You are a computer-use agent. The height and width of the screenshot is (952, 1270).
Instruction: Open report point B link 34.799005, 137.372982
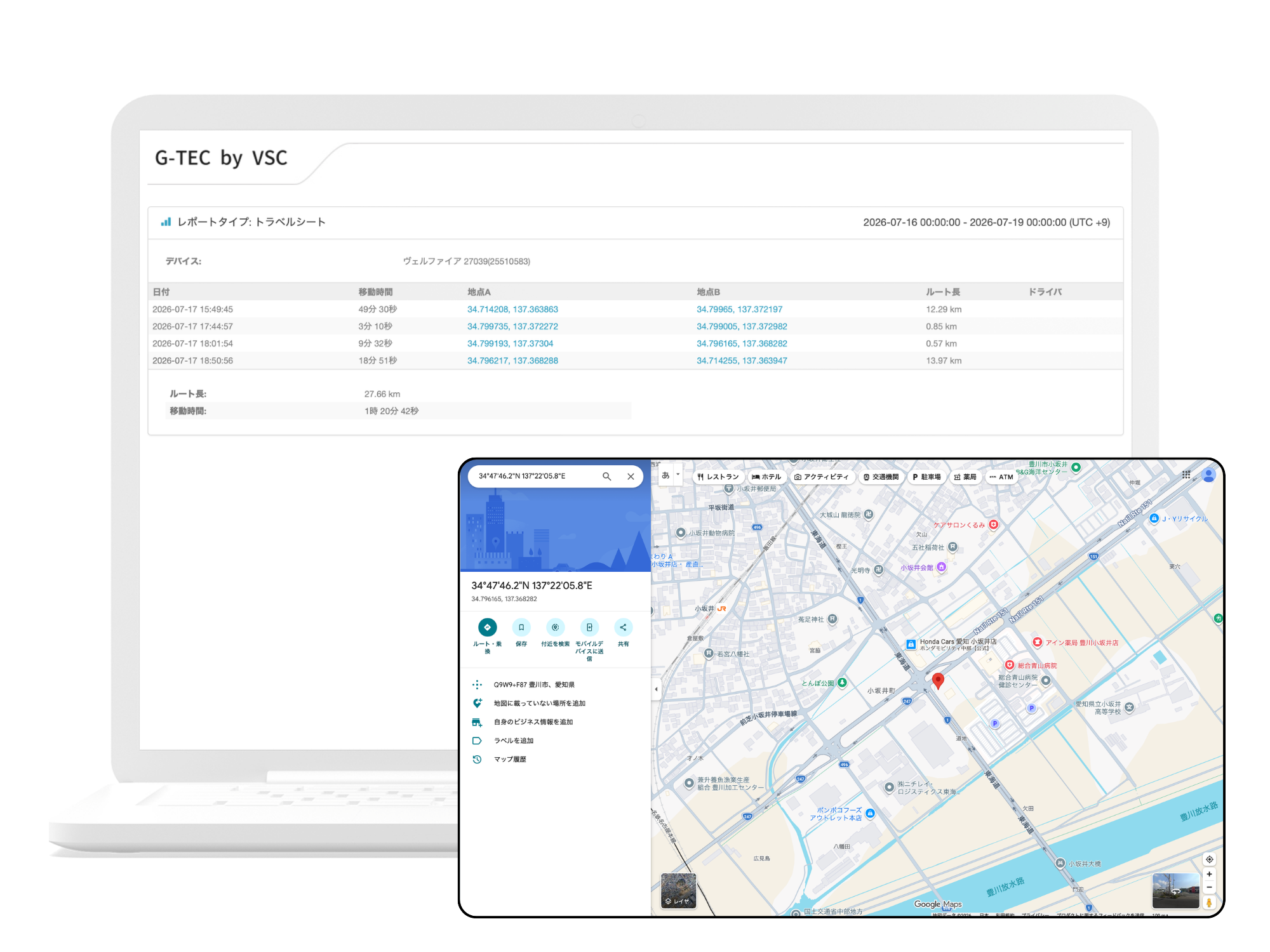[742, 326]
